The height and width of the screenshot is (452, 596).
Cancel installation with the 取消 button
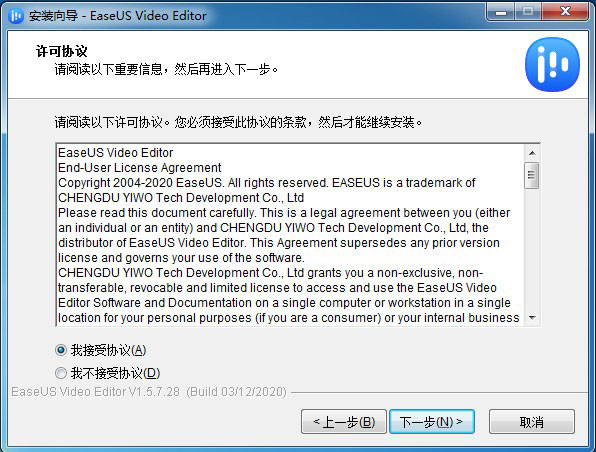point(532,422)
